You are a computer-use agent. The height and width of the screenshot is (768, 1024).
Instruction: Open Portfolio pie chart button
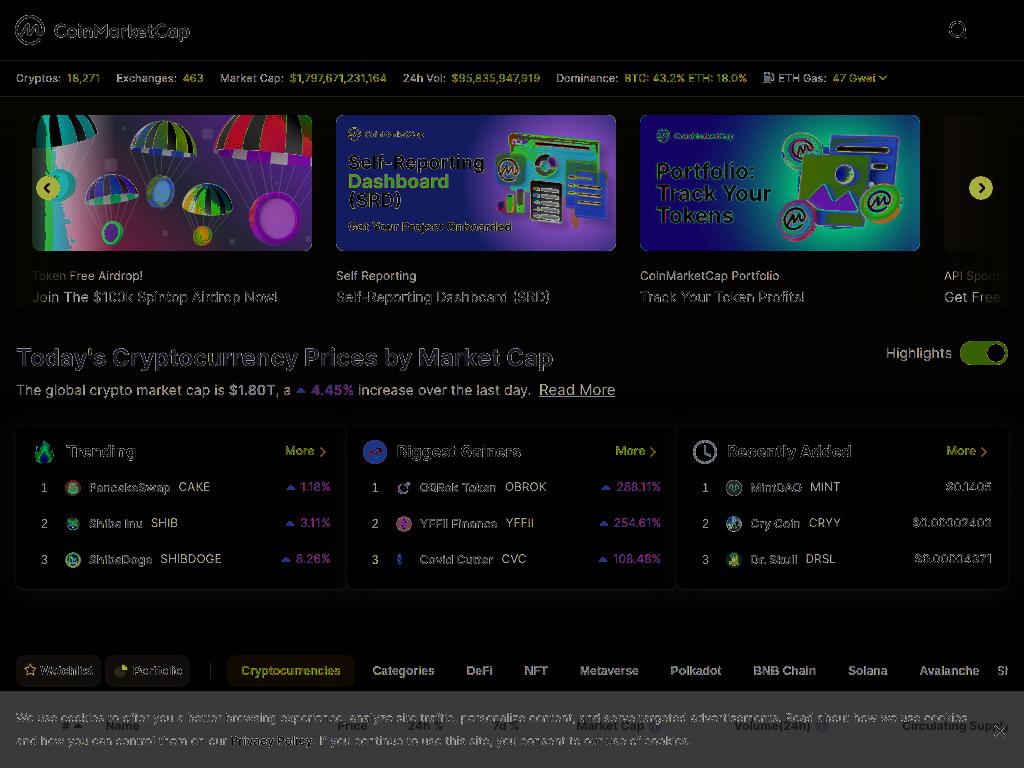point(148,671)
